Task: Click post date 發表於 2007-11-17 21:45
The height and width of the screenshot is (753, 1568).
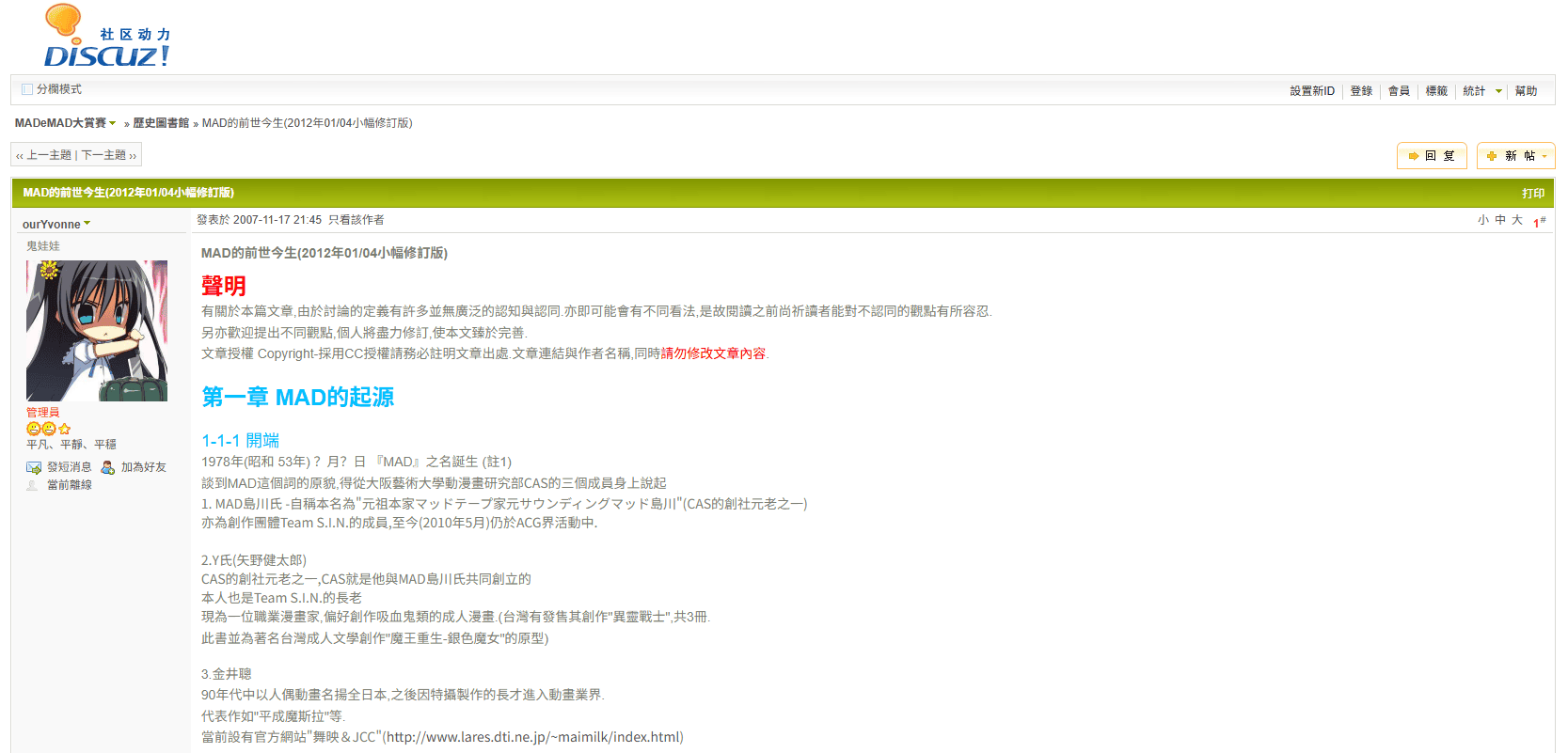Action: click(259, 220)
